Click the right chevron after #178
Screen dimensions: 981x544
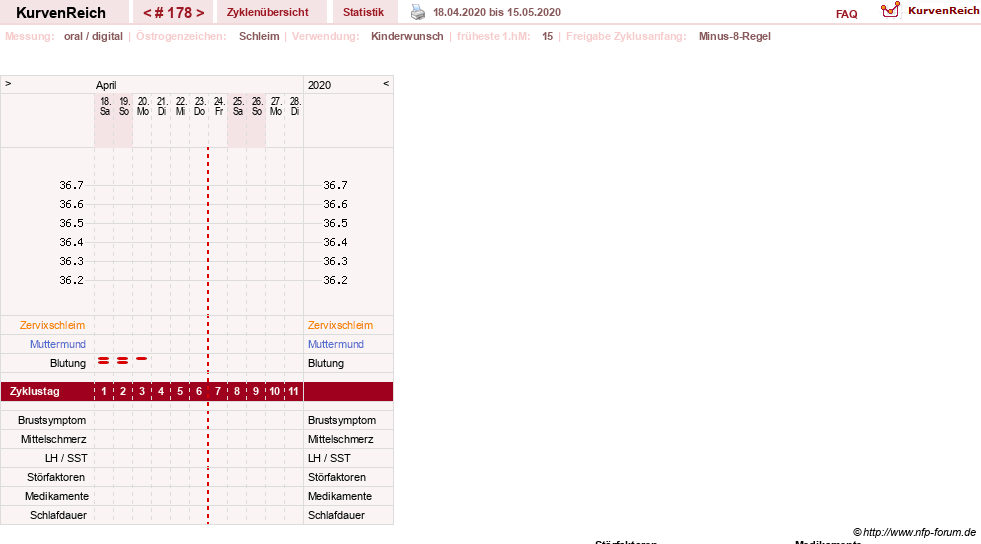click(200, 13)
